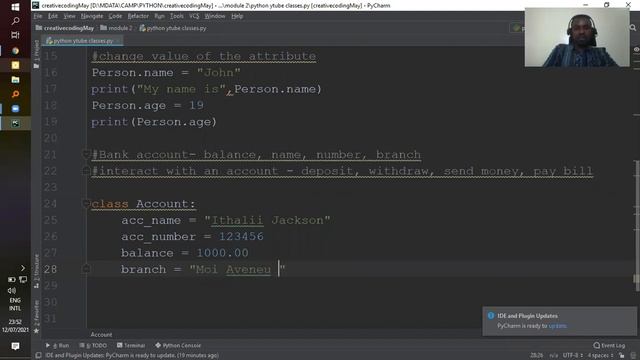Click info icon in IDE and Plugin Updates popup
The height and width of the screenshot is (360, 640).
[491, 316]
